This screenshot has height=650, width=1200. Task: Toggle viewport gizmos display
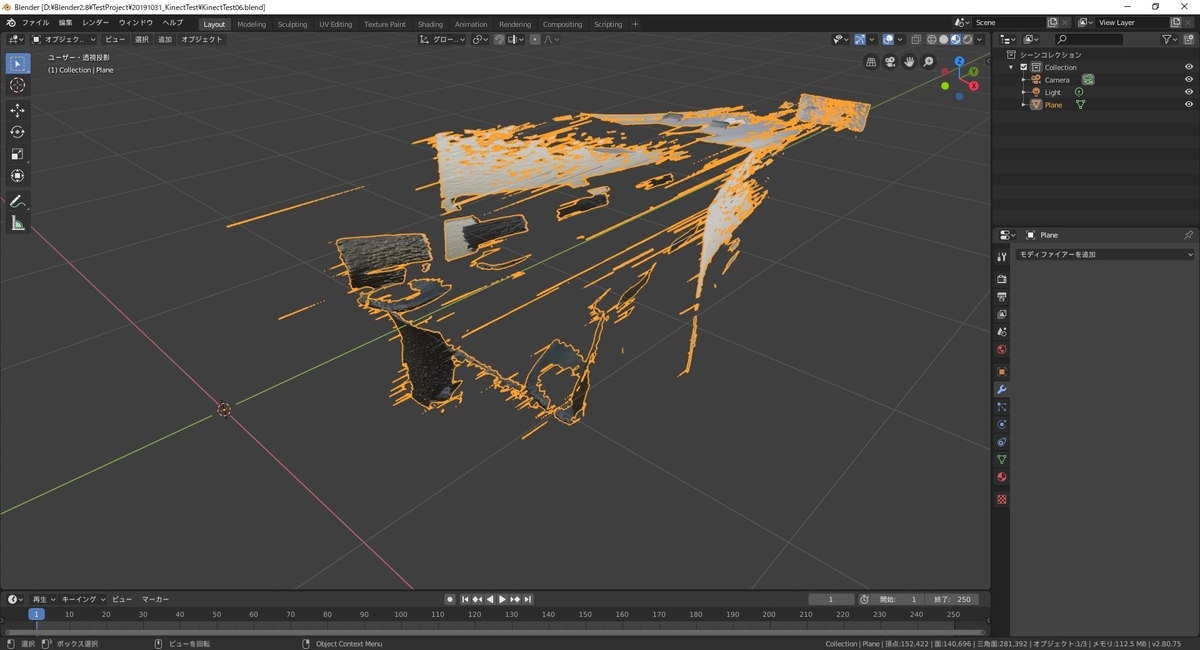pos(859,40)
